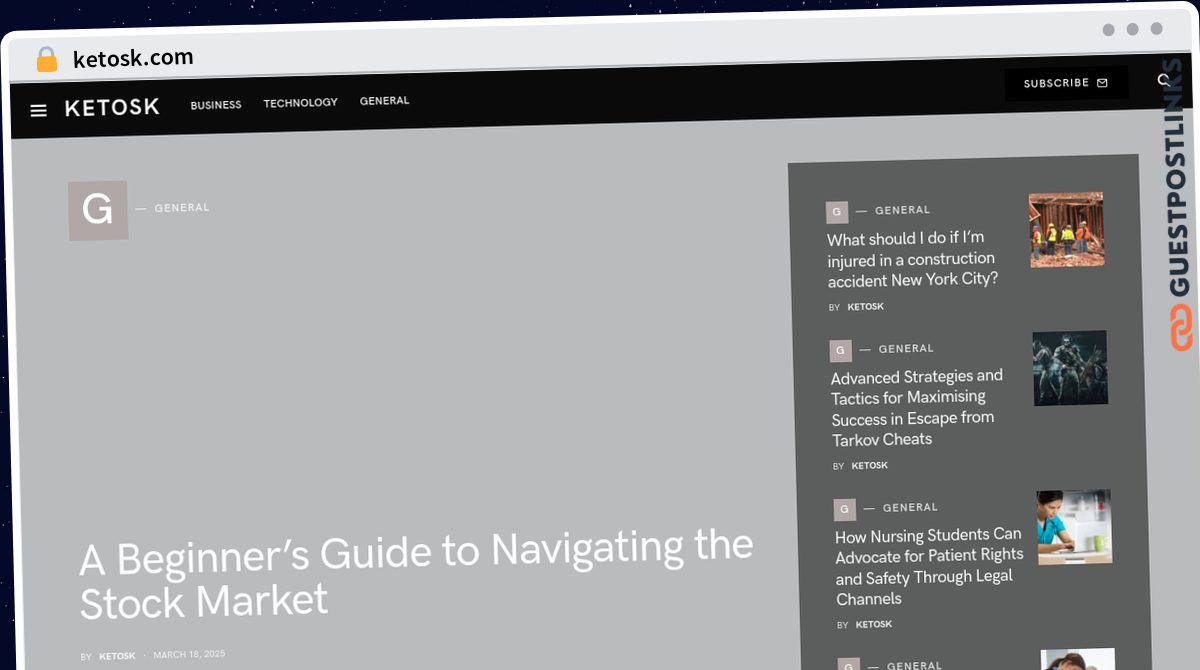This screenshot has height=670, width=1200.
Task: Click the large G category badge
Action: pyautogui.click(x=98, y=210)
